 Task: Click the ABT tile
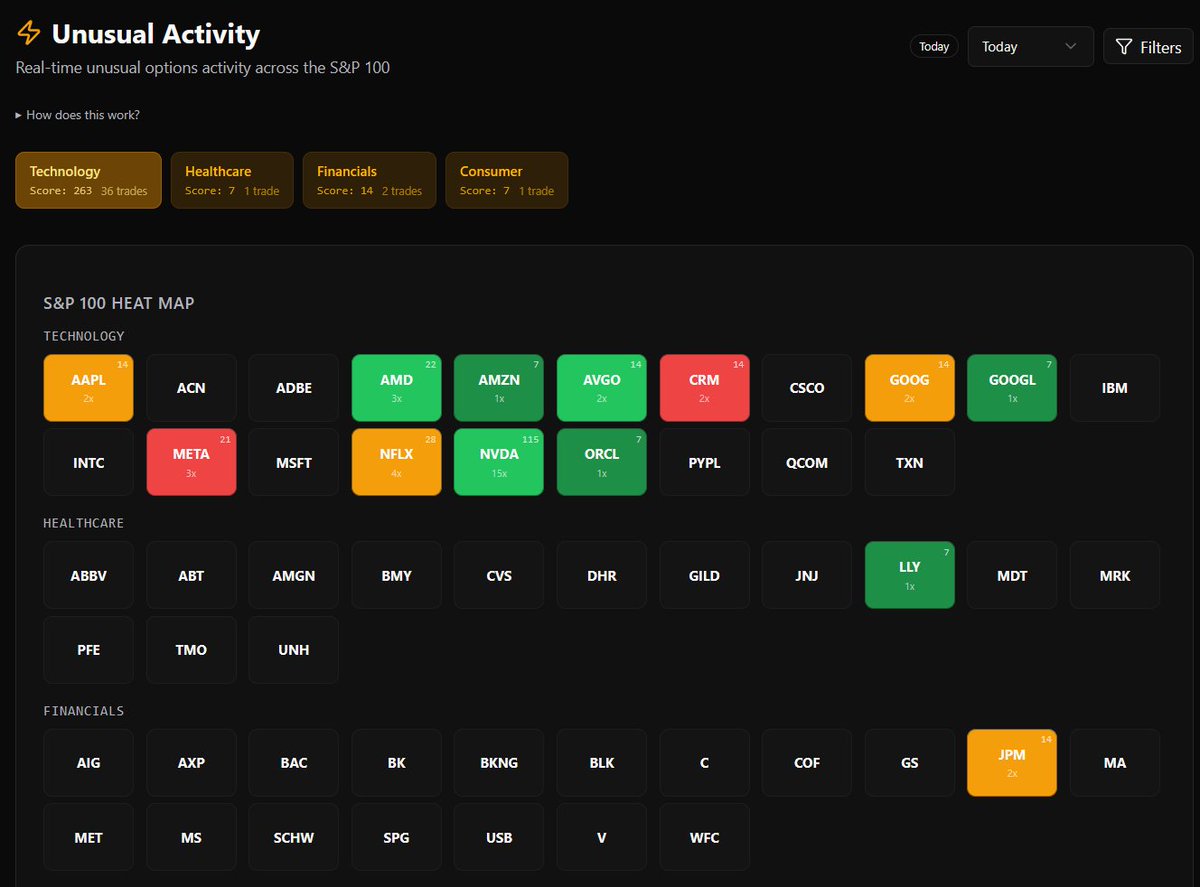click(x=191, y=575)
